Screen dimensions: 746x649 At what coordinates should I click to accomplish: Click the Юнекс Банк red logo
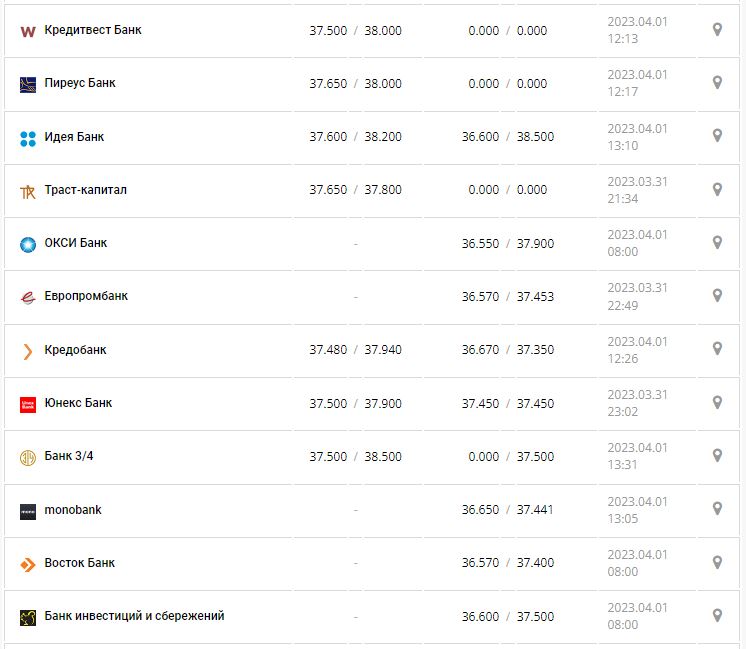point(28,404)
